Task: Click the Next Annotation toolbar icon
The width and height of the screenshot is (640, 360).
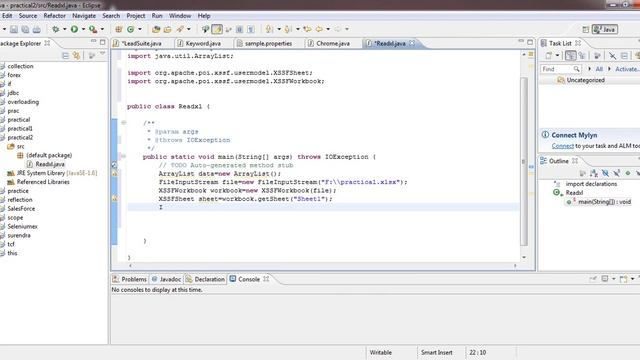Action: coord(269,29)
